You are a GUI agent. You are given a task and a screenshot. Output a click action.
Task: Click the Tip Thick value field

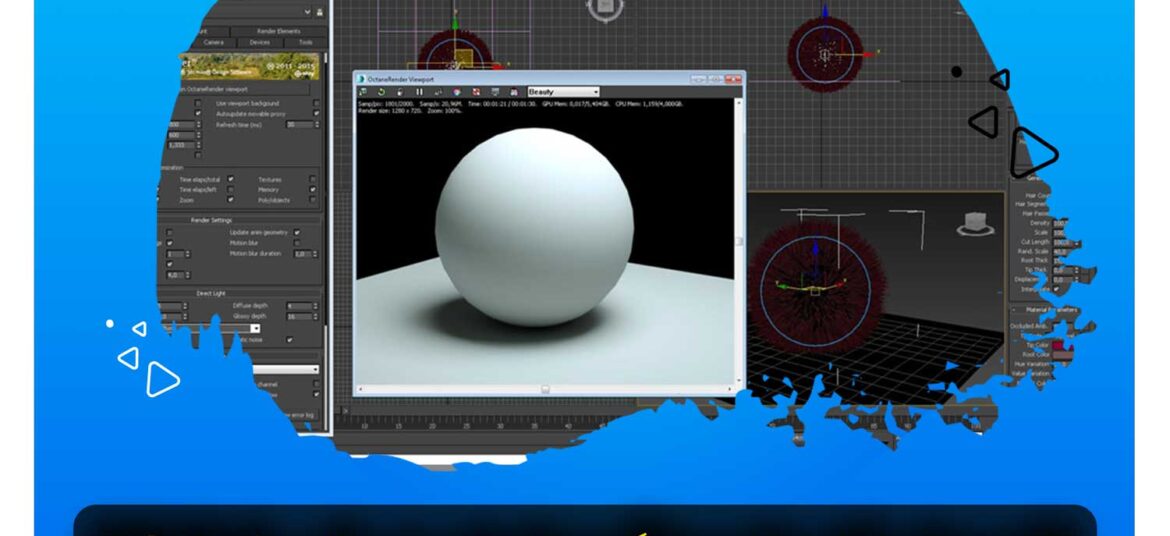point(1062,270)
